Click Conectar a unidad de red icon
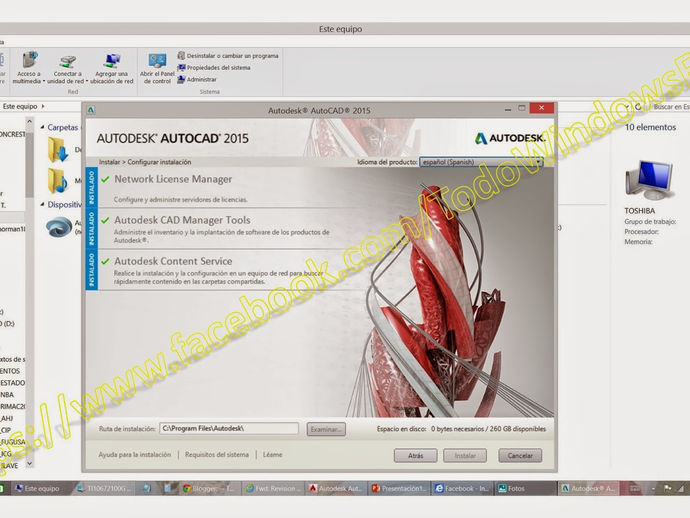Image resolution: width=690 pixels, height=518 pixels. point(67,61)
